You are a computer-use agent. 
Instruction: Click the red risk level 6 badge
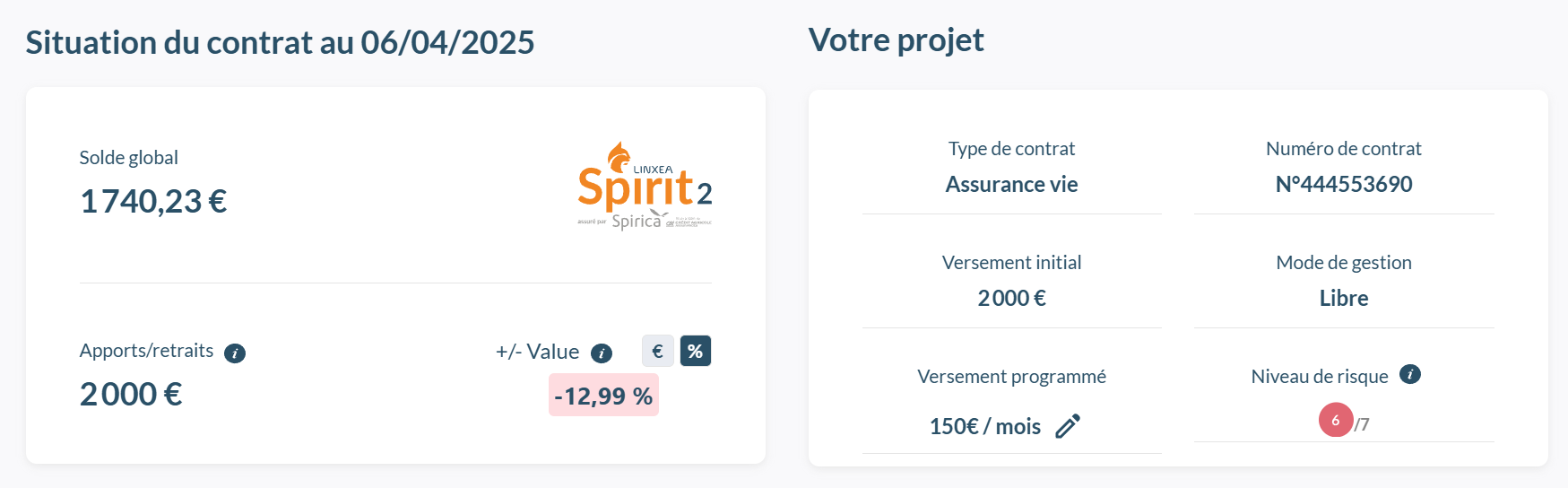[x=1335, y=420]
